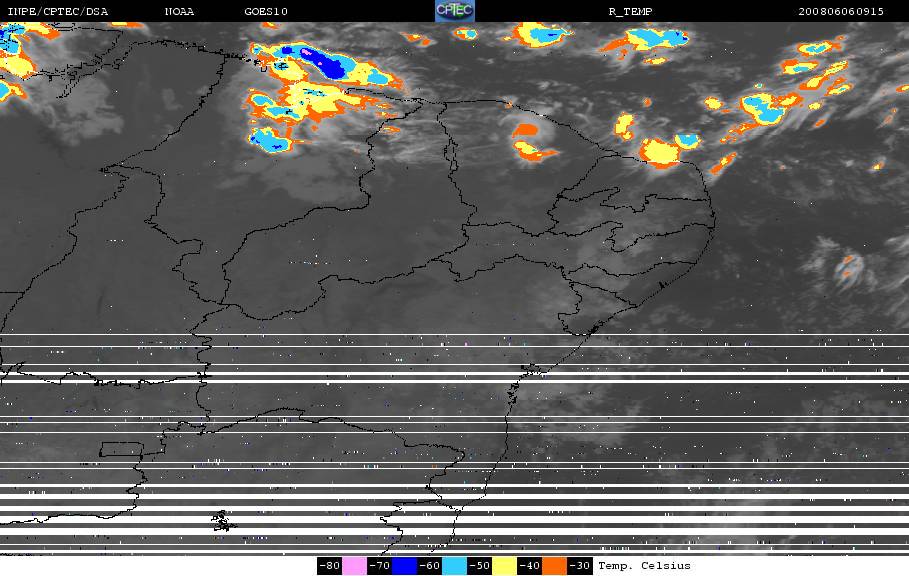Screen dimensions: 909x576
Task: Select the GOES10 satellite label
Action: click(266, 12)
